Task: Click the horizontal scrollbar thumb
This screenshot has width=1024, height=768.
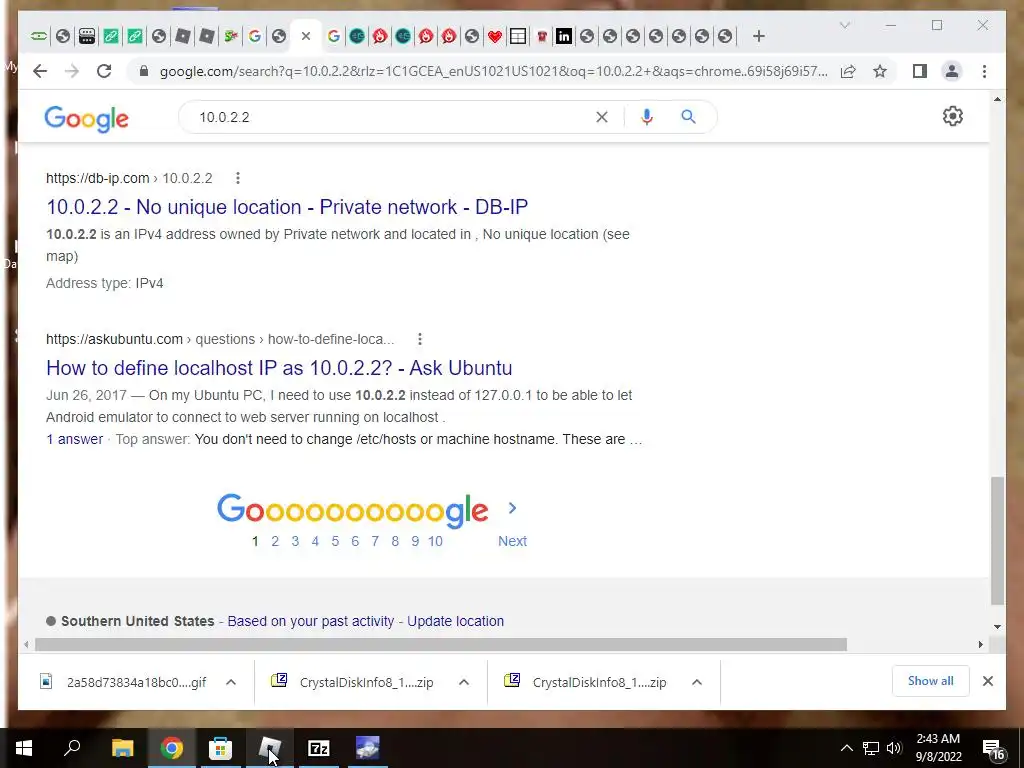Action: coord(441,645)
